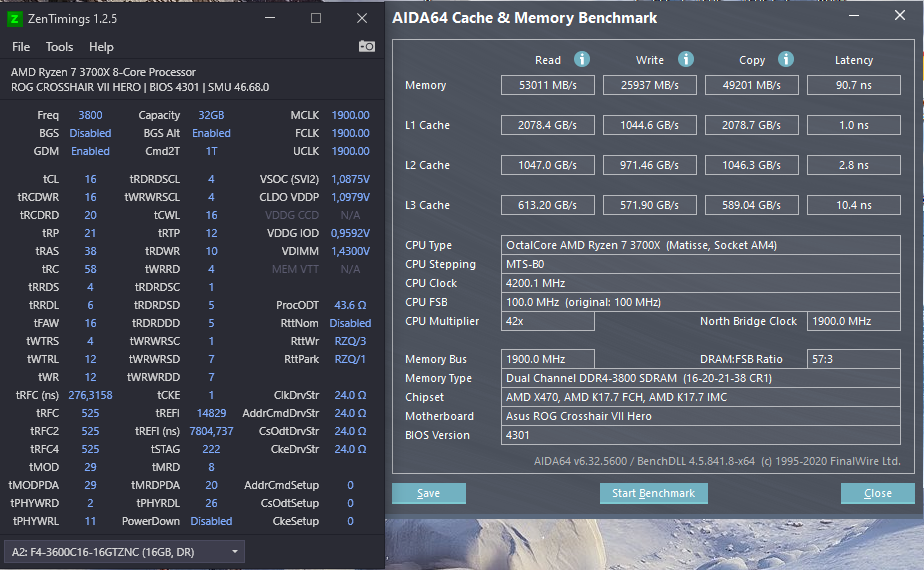Select the Memory Latency value 90.7 ns
The width and height of the screenshot is (924, 570).
pyautogui.click(x=853, y=85)
